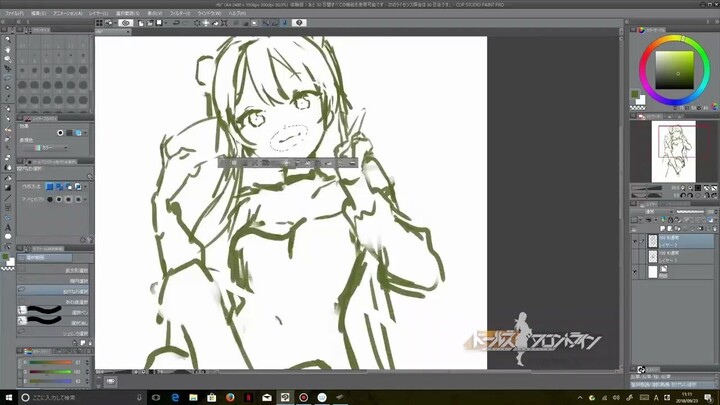Image resolution: width=720 pixels, height=405 pixels.
Task: Choose the second anti-aliasing option
Action: pos(59,199)
